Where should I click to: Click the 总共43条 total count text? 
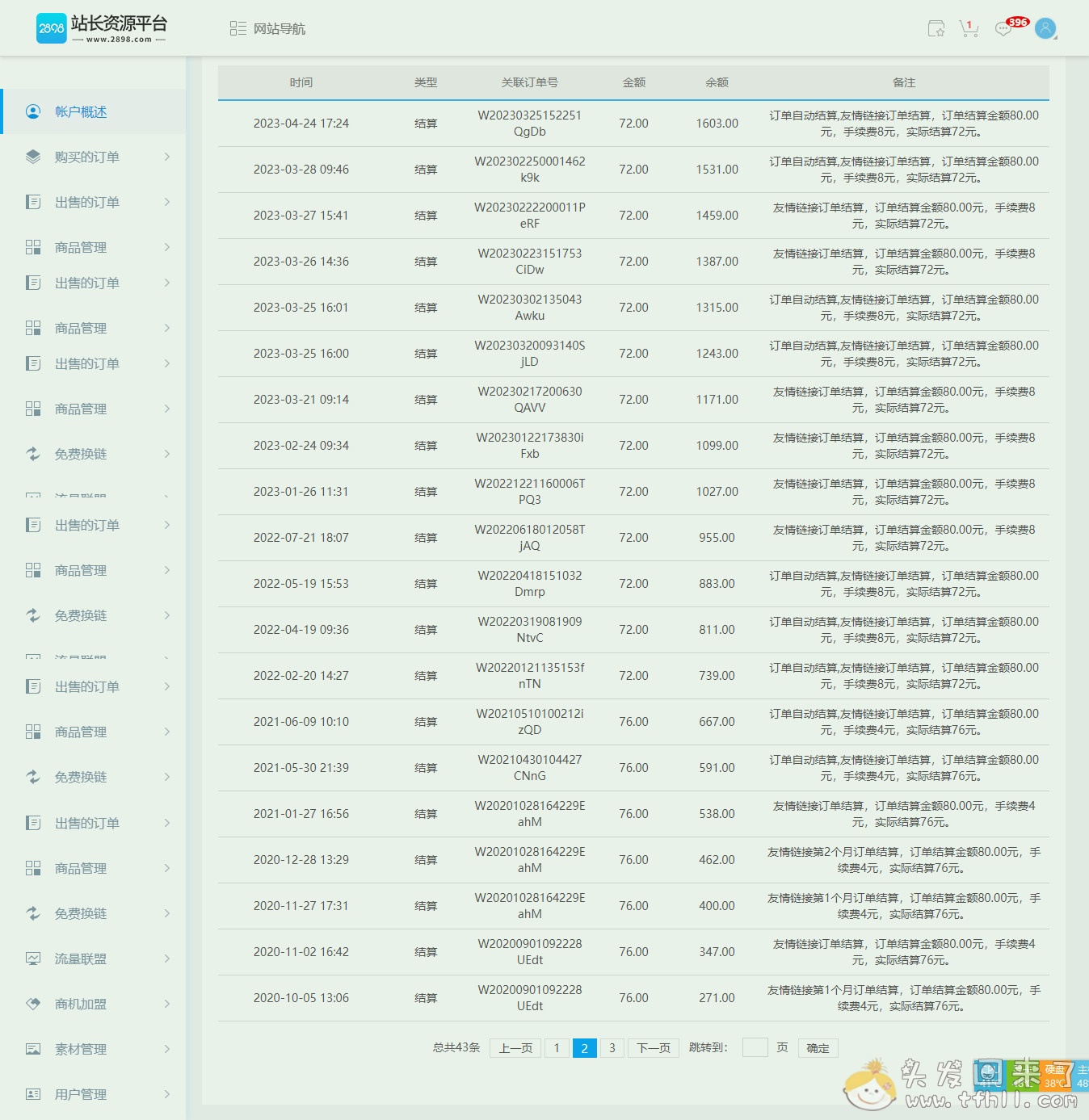pyautogui.click(x=456, y=1047)
